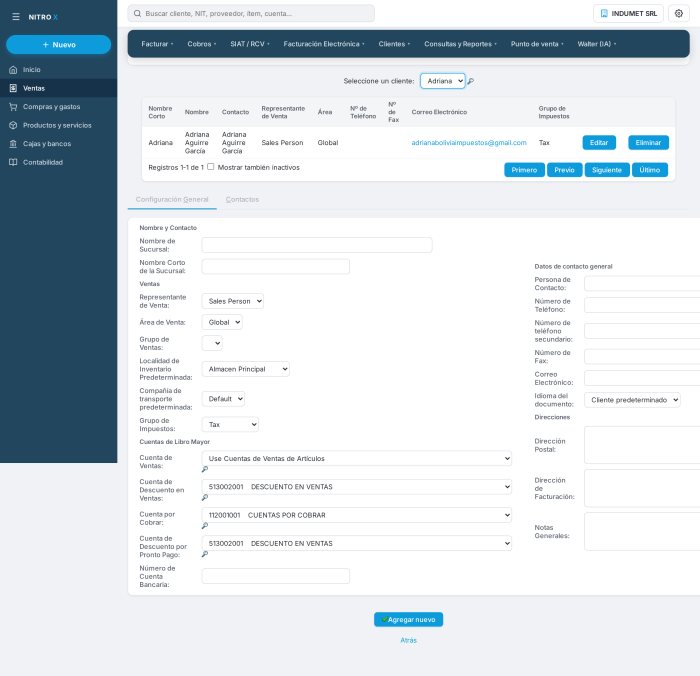Focus the Nombre de Sucursal field
Viewport: 700px width, 676px height.
point(317,245)
